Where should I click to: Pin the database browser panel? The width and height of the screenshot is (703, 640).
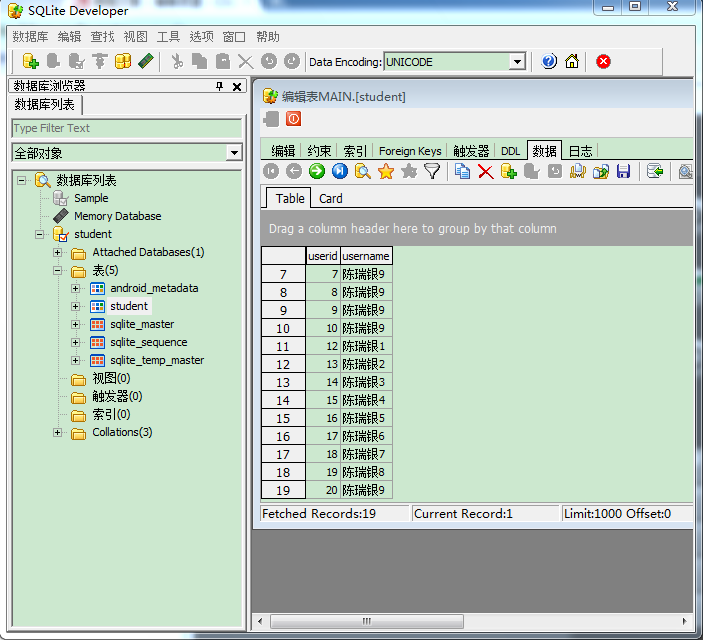click(219, 86)
